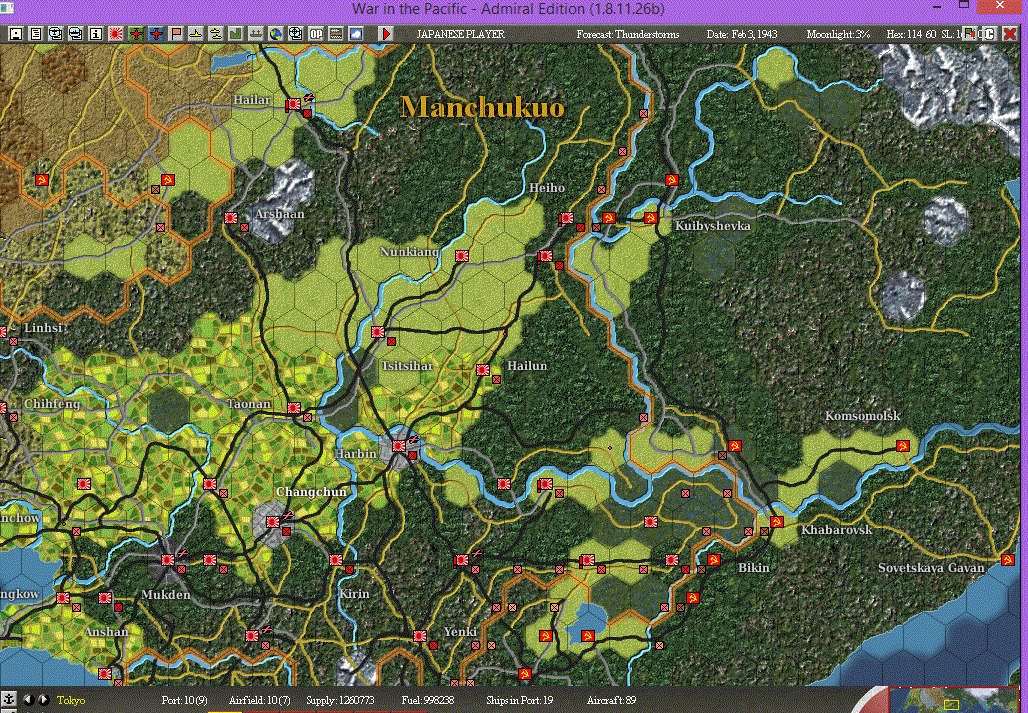Image resolution: width=1028 pixels, height=713 pixels.
Task: Select the Japanese unit at Changchun
Action: tap(273, 522)
